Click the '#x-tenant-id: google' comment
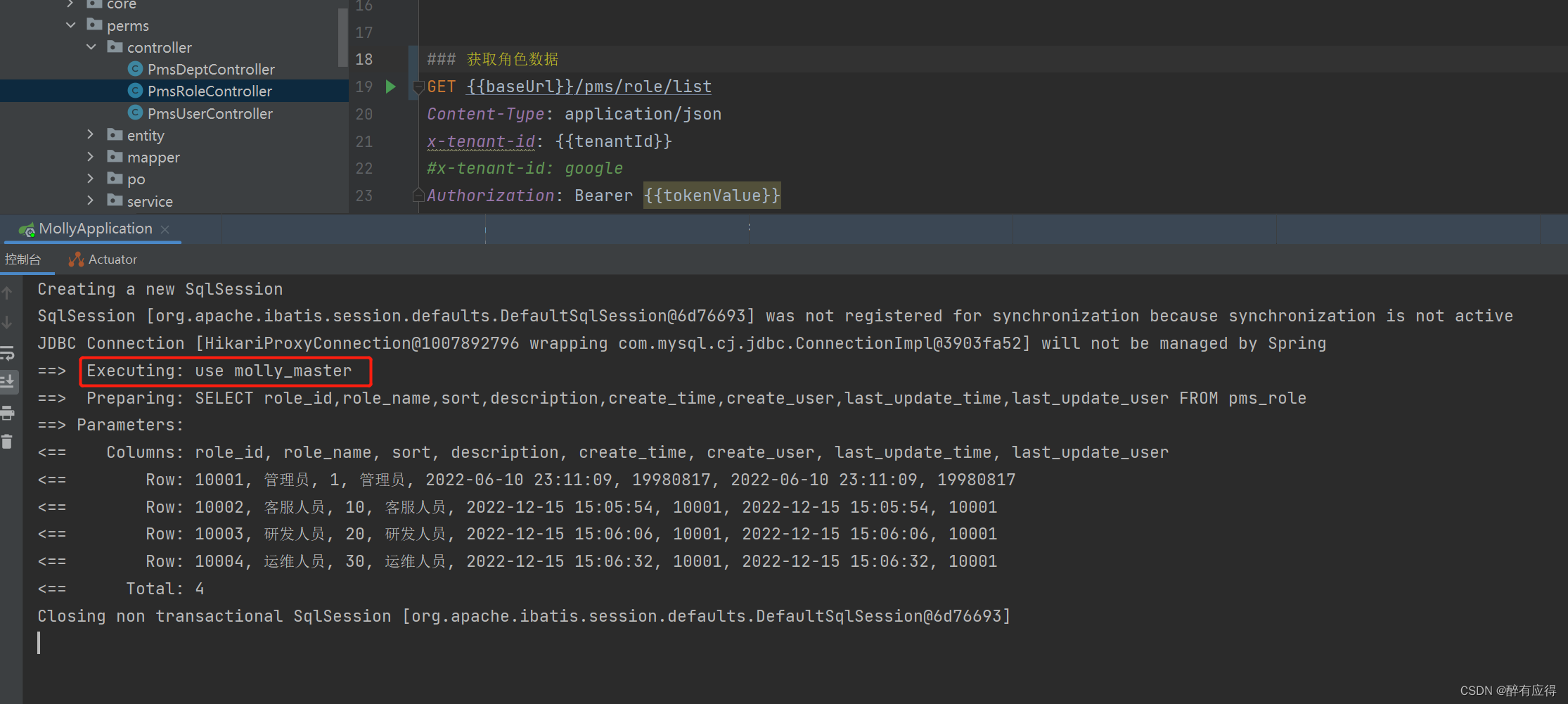Image resolution: width=1568 pixels, height=704 pixels. coord(525,169)
